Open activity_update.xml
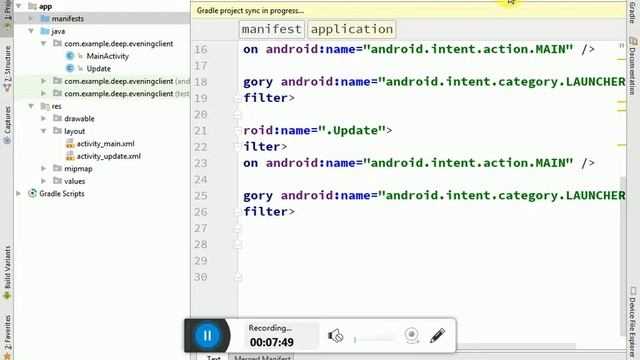 pos(109,156)
